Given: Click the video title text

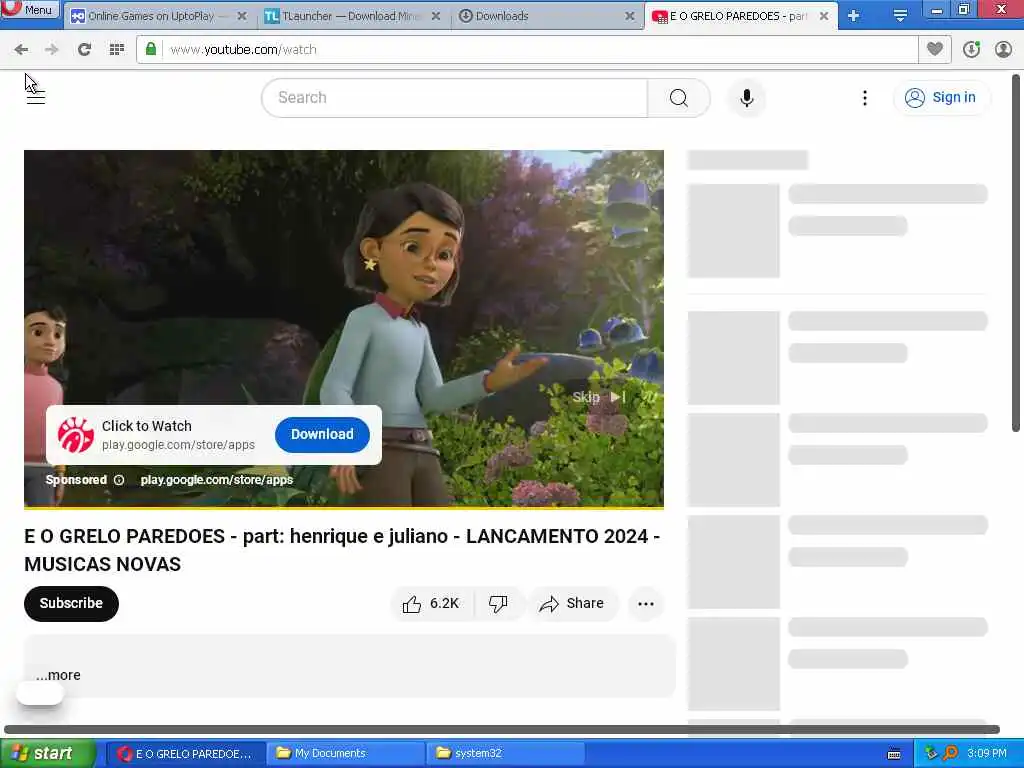Looking at the screenshot, I should point(342,550).
